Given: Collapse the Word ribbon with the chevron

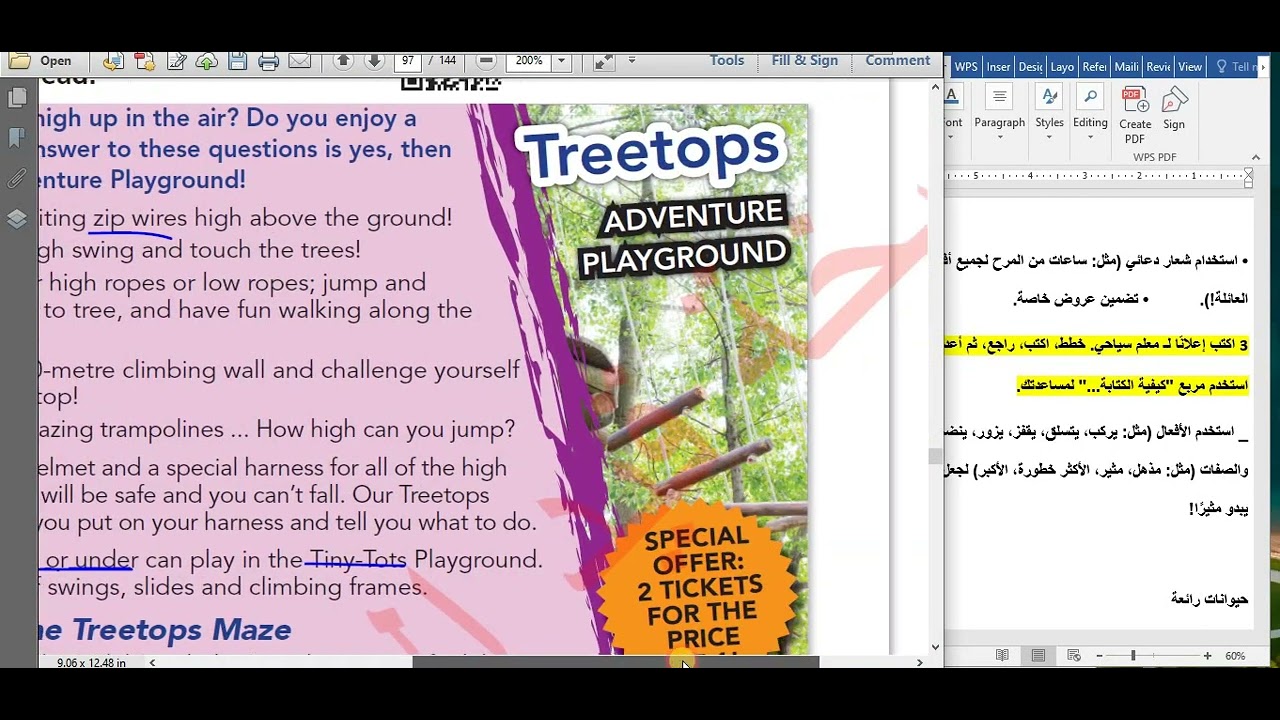Looking at the screenshot, I should coord(1256,157).
